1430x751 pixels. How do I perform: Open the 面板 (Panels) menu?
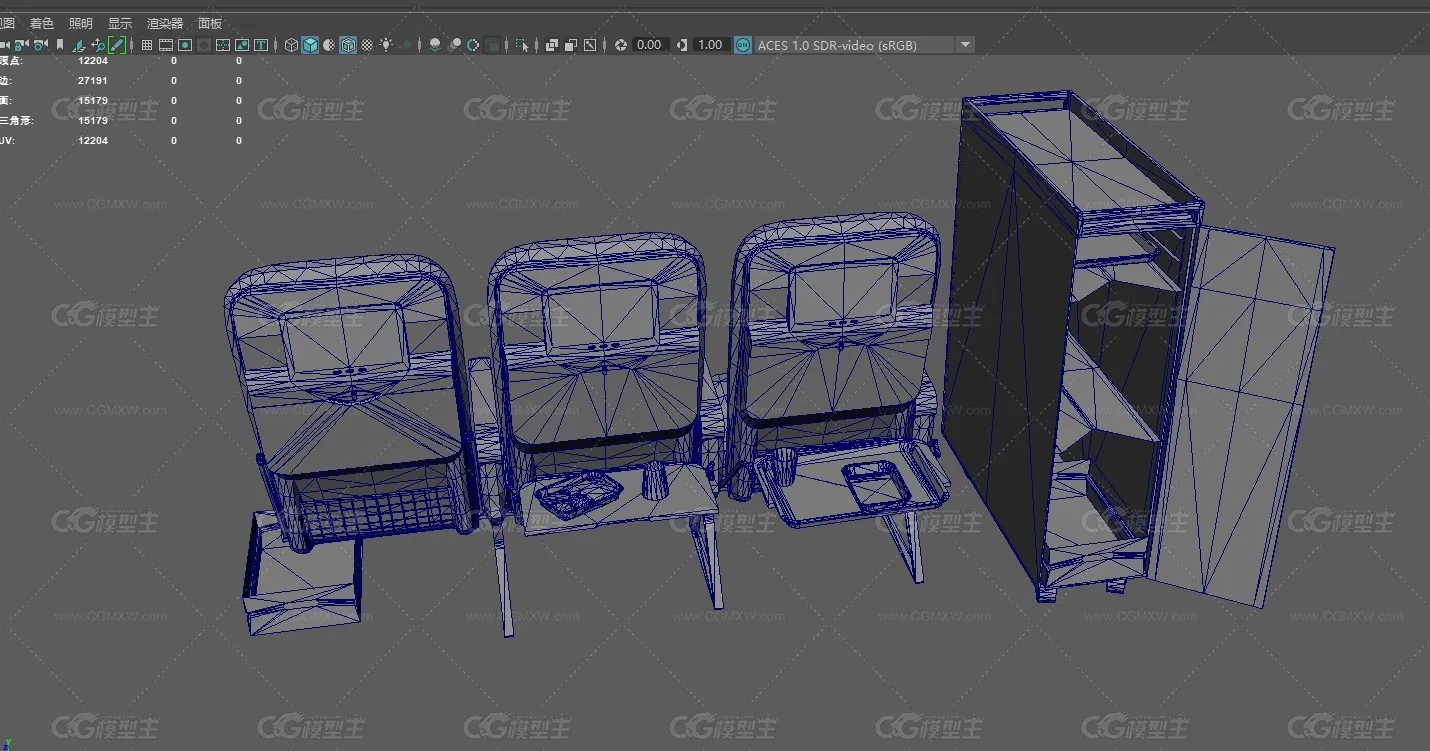tap(210, 23)
